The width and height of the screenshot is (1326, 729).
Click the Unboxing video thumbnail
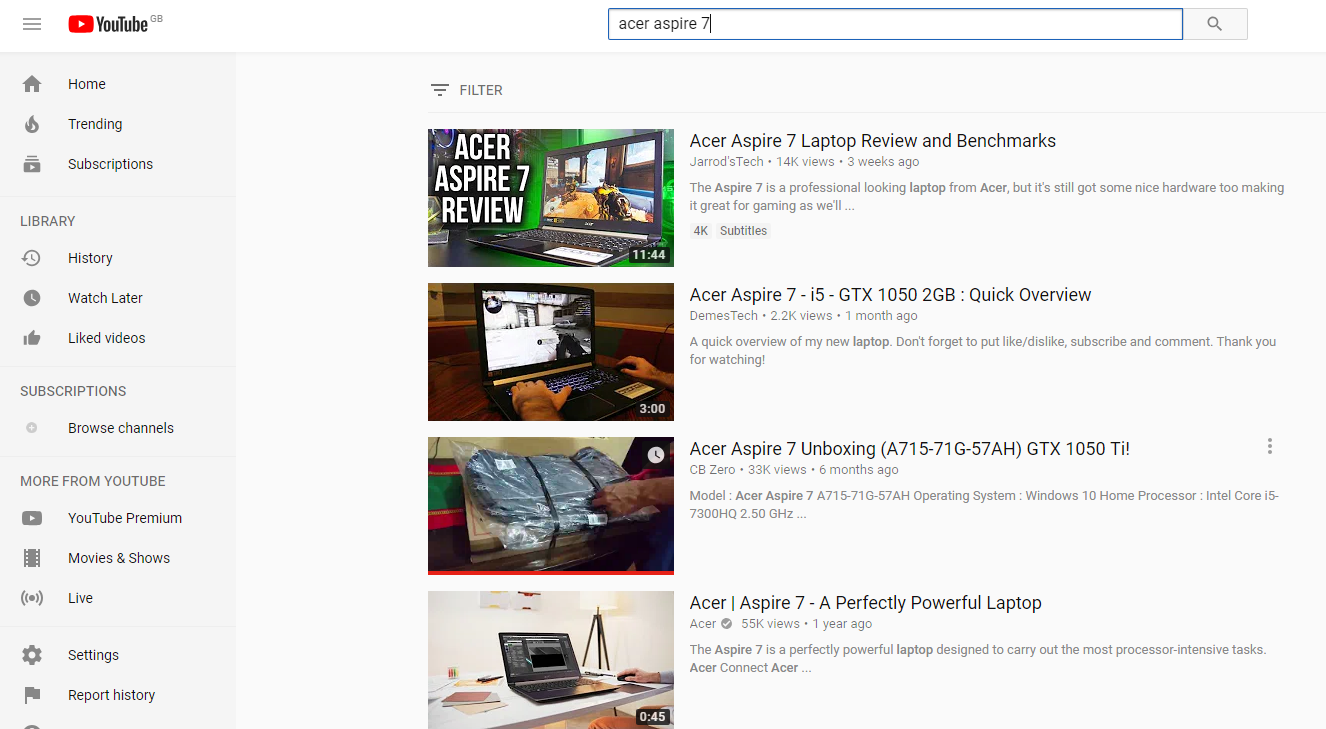pyautogui.click(x=551, y=506)
